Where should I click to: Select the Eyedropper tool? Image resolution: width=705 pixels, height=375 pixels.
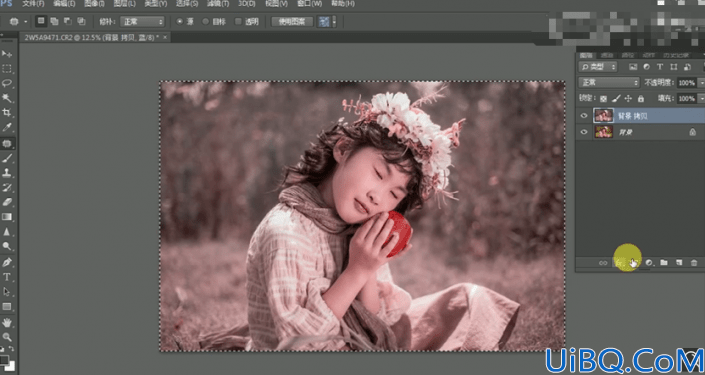tap(7, 128)
